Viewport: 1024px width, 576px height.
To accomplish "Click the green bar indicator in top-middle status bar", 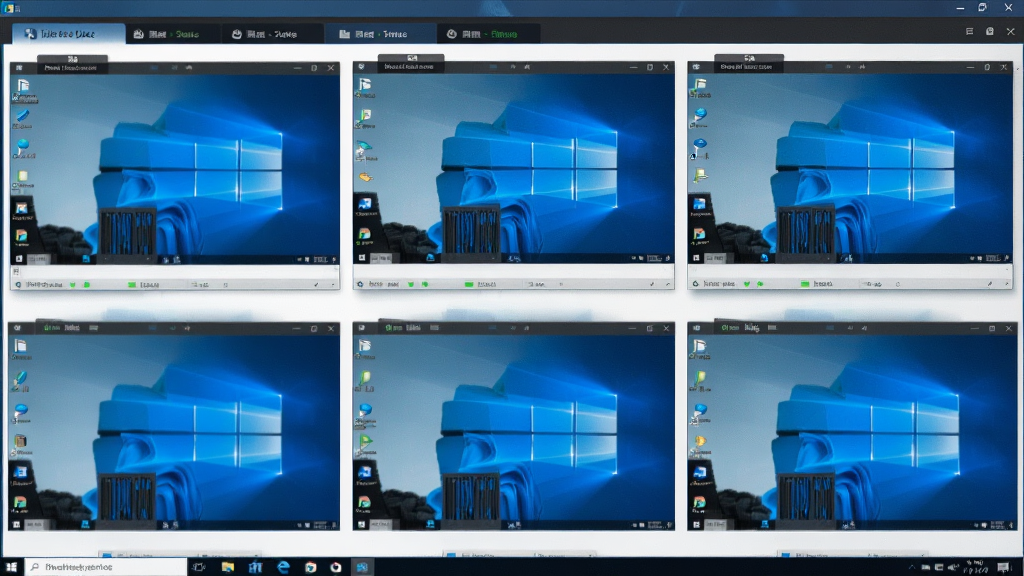I will [468, 284].
